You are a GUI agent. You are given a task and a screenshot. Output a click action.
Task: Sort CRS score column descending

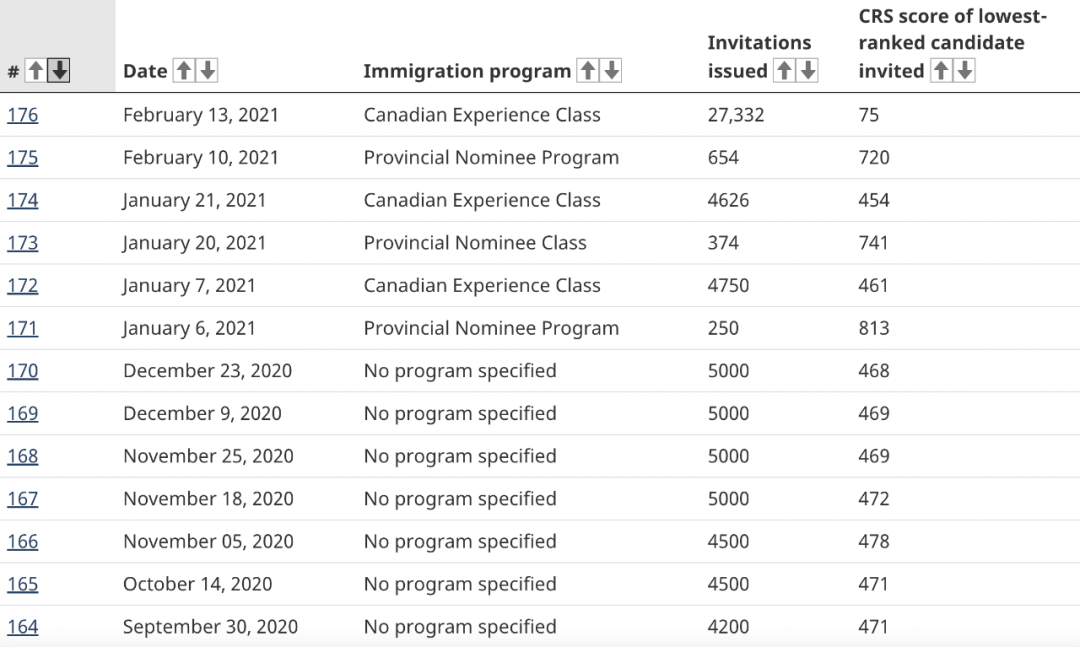[x=963, y=70]
